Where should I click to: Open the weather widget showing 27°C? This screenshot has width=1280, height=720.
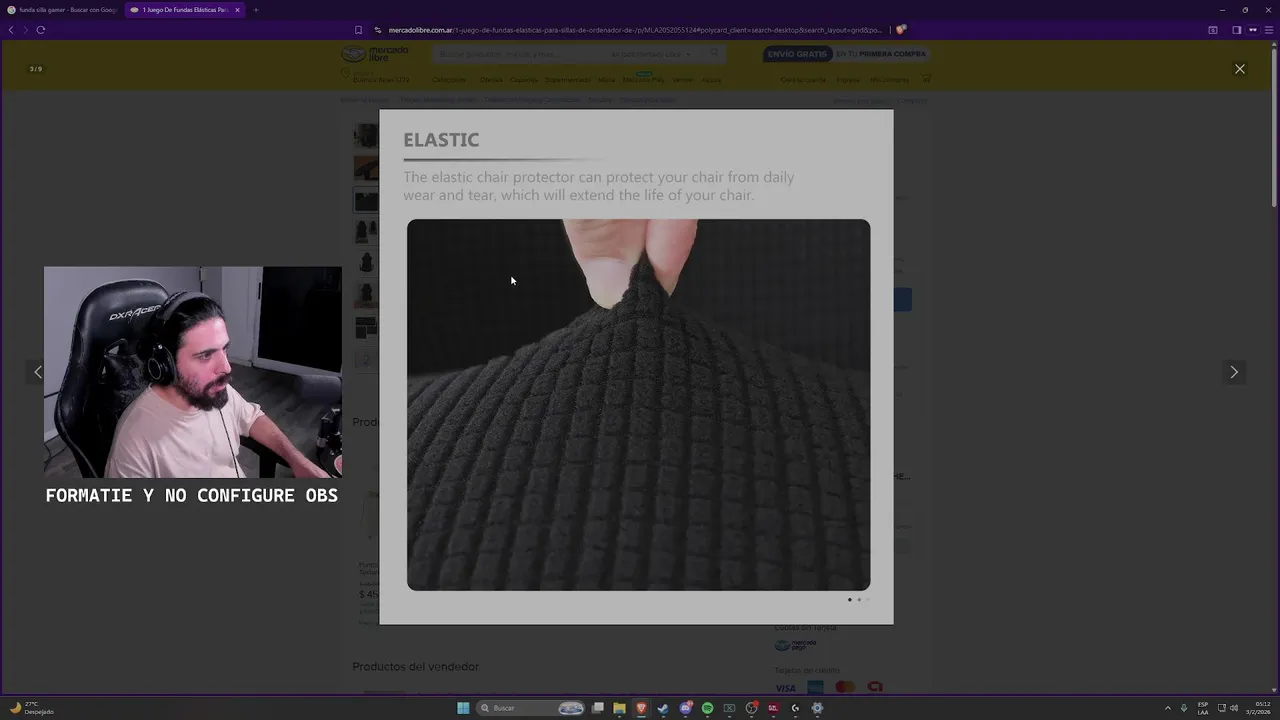click(x=30, y=708)
